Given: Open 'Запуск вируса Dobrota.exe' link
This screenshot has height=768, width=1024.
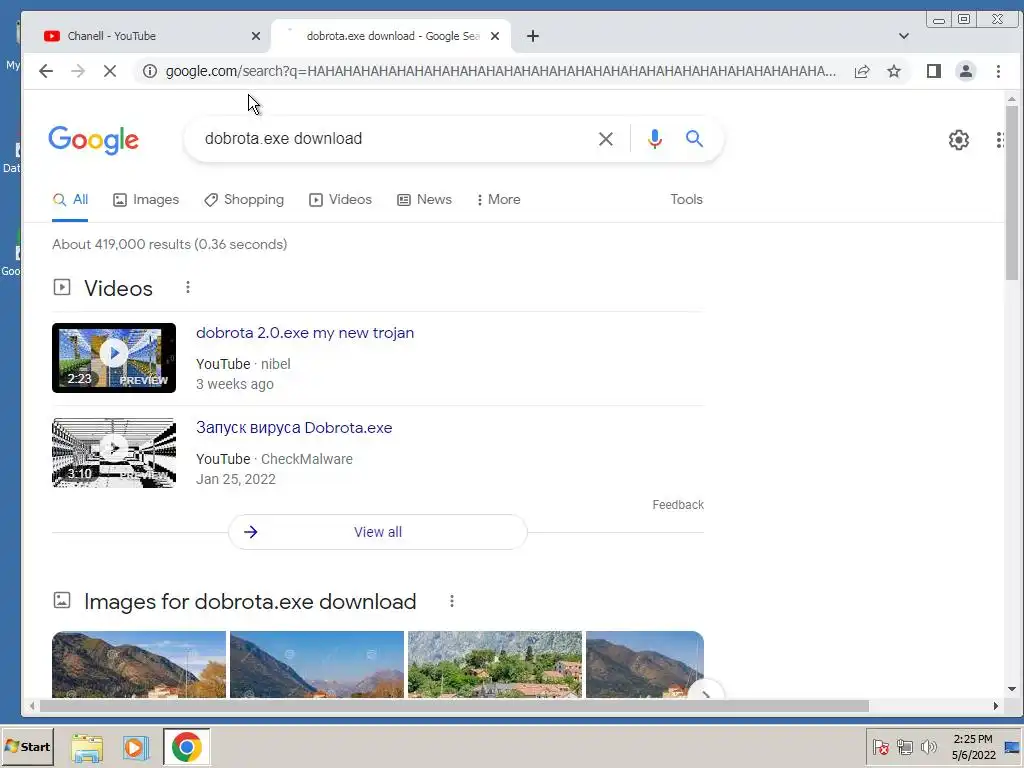Looking at the screenshot, I should [294, 428].
